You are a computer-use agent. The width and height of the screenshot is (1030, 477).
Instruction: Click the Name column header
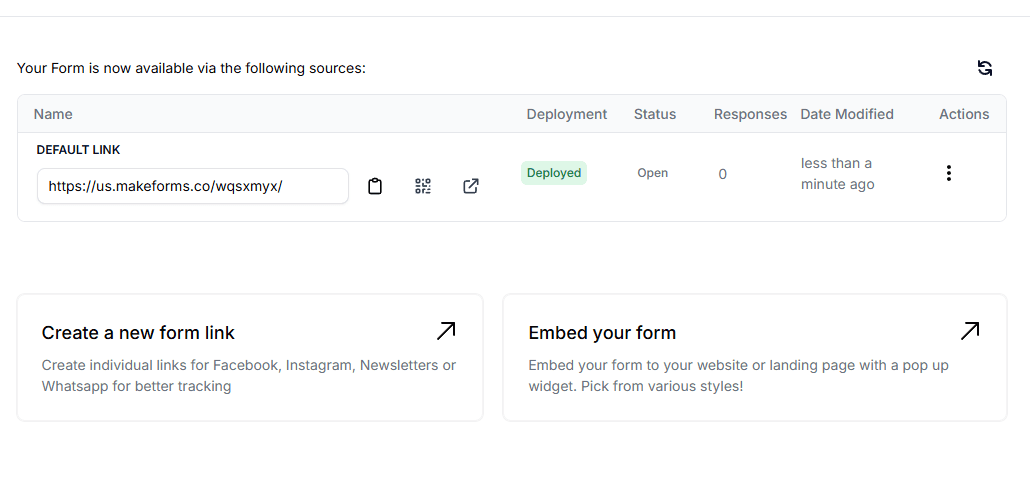53,114
